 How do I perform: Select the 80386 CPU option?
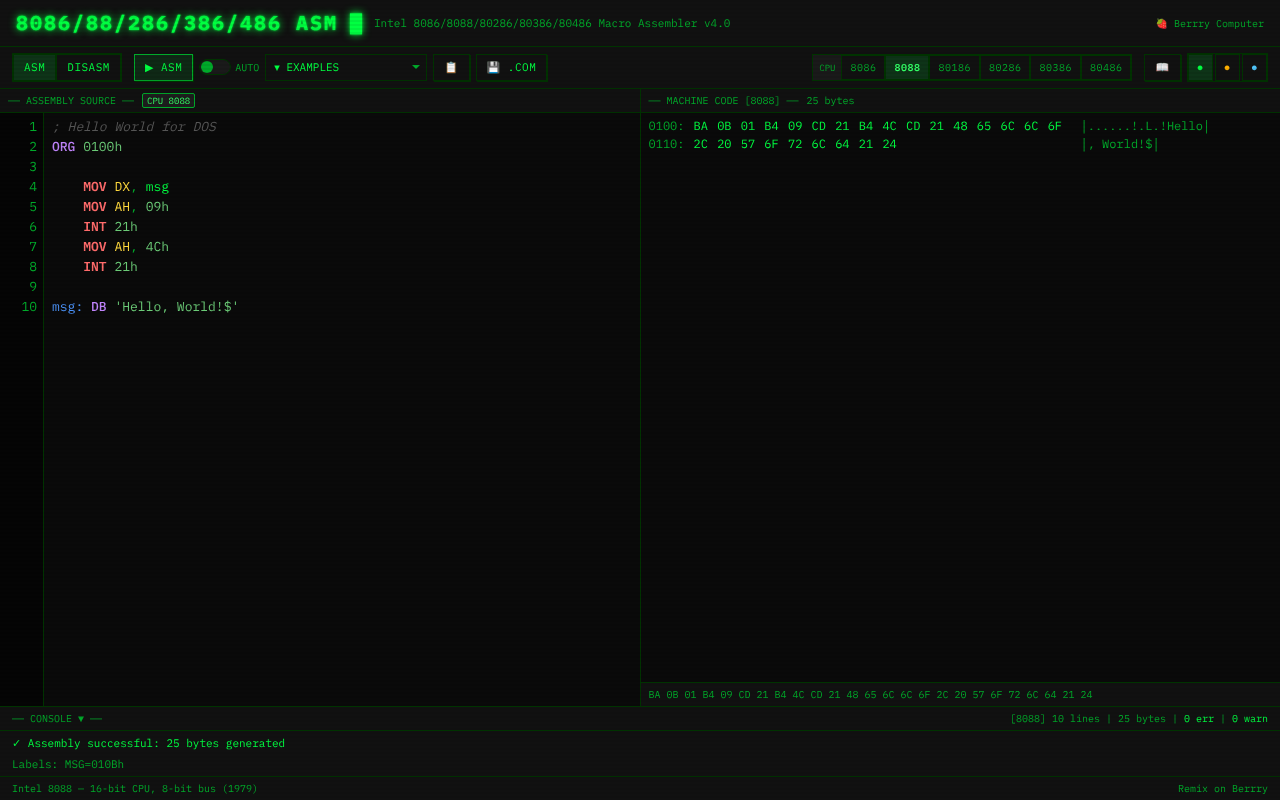coord(1055,68)
